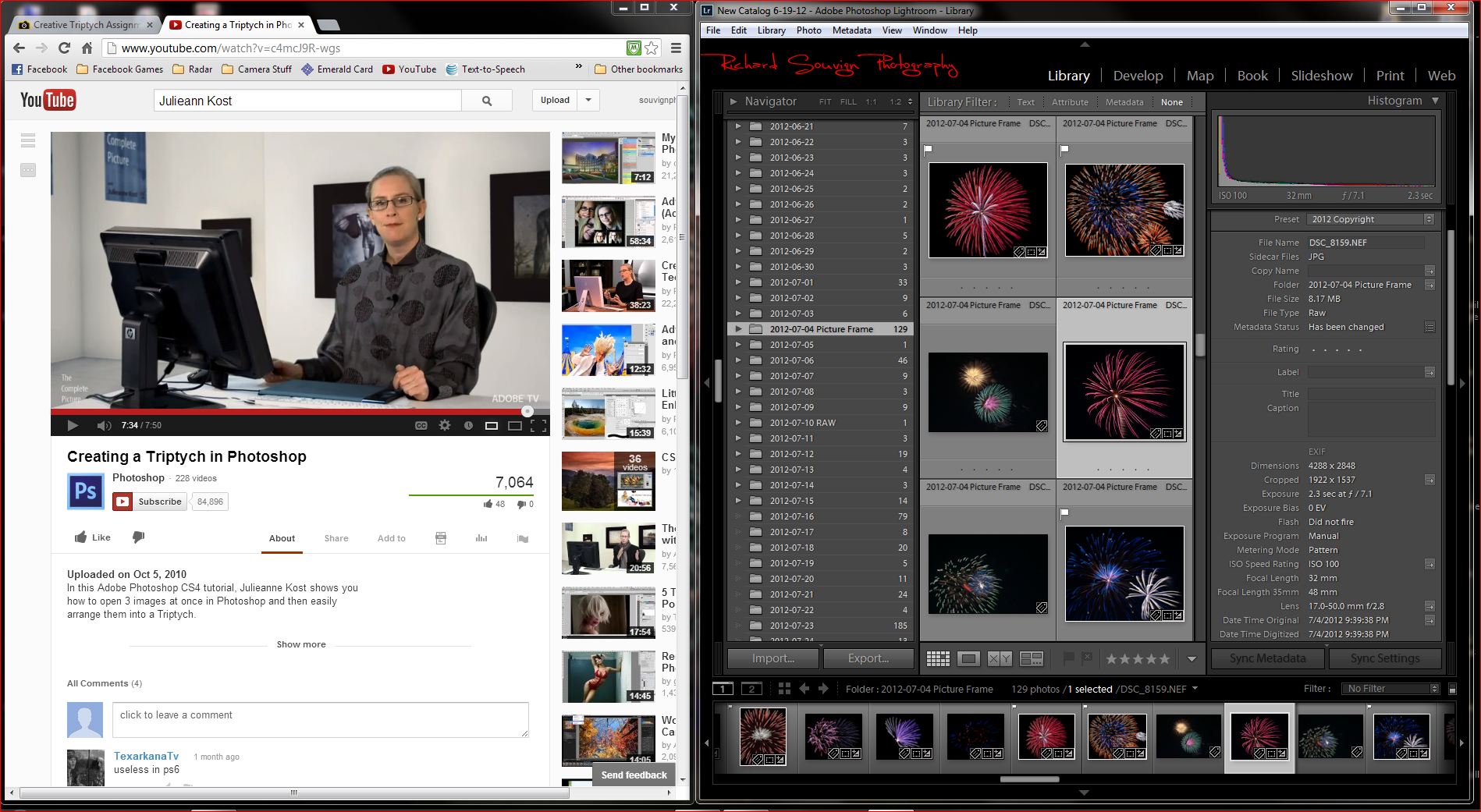
Task: Switch to Grid view in Lightroom toolbar
Action: pyautogui.click(x=938, y=659)
